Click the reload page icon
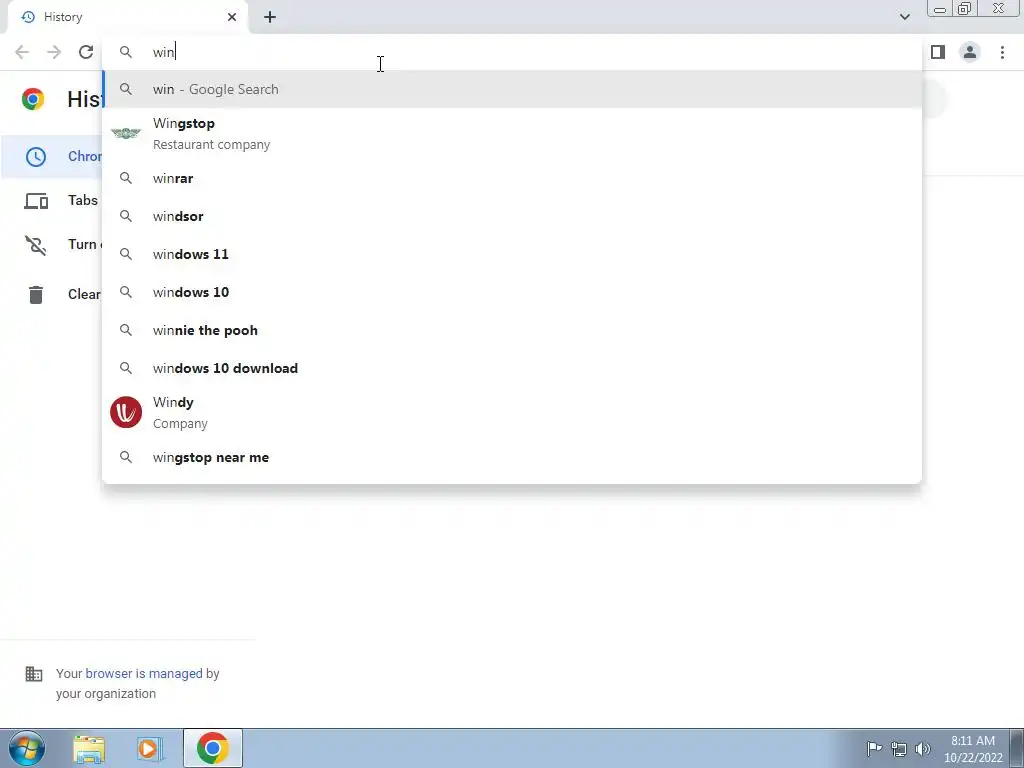 coord(86,52)
